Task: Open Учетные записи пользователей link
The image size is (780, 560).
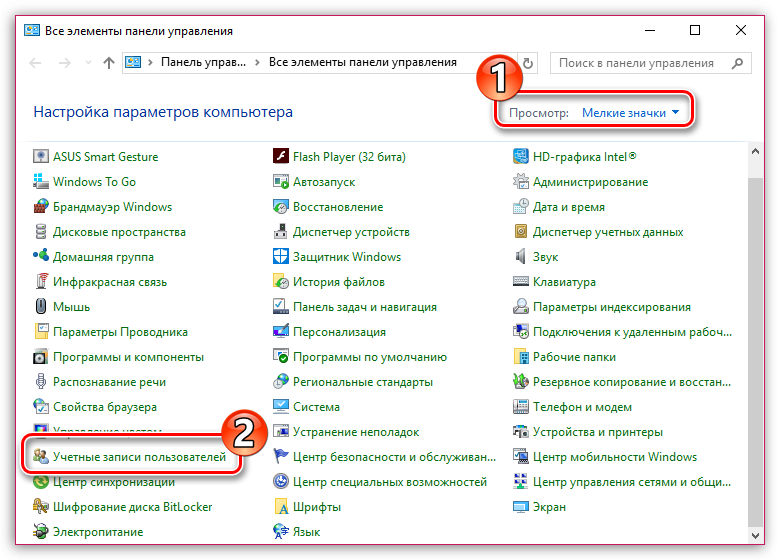Action: [139, 457]
